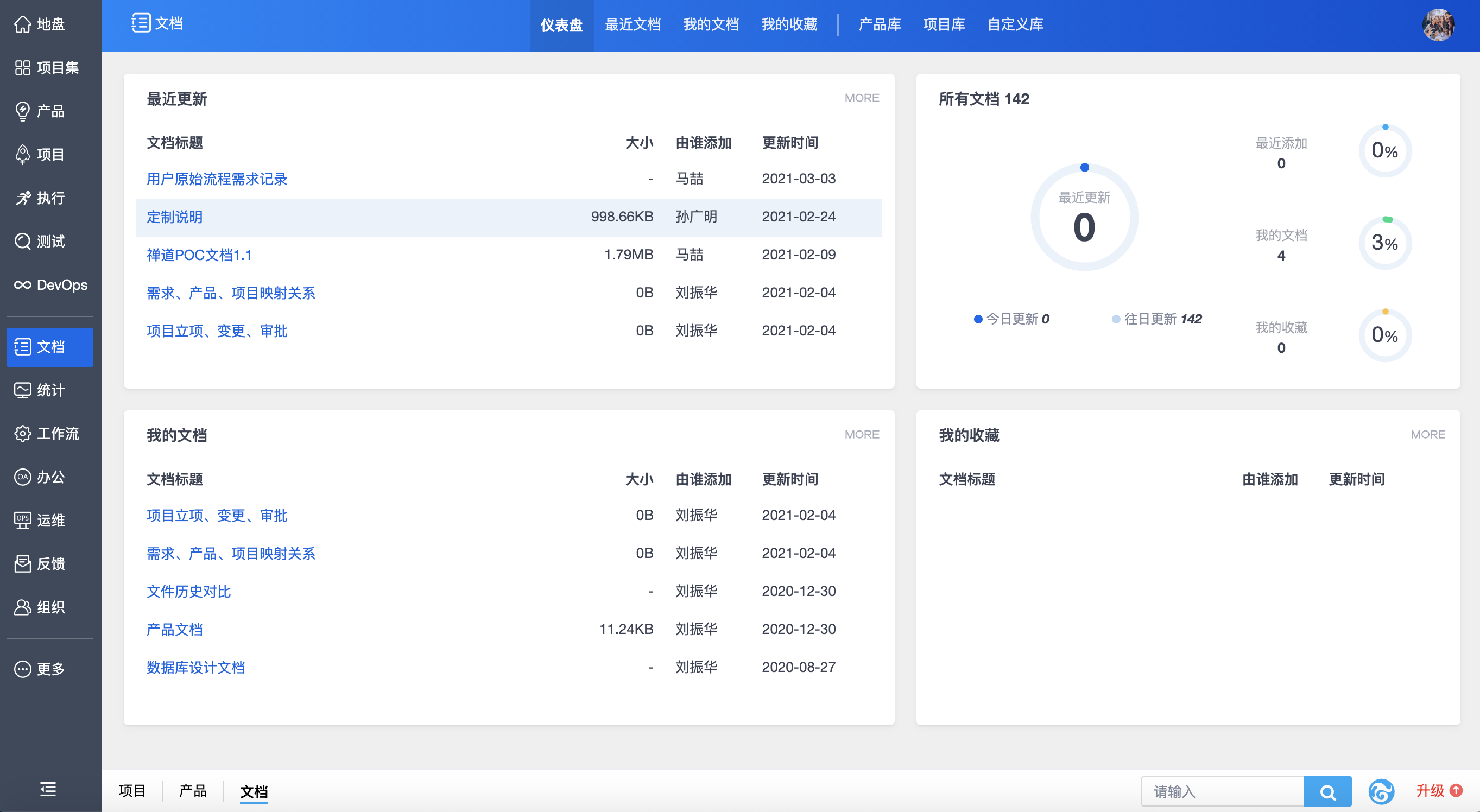Viewport: 1480px width, 812px height.
Task: Click MORE in 最近更新 panel
Action: click(861, 98)
